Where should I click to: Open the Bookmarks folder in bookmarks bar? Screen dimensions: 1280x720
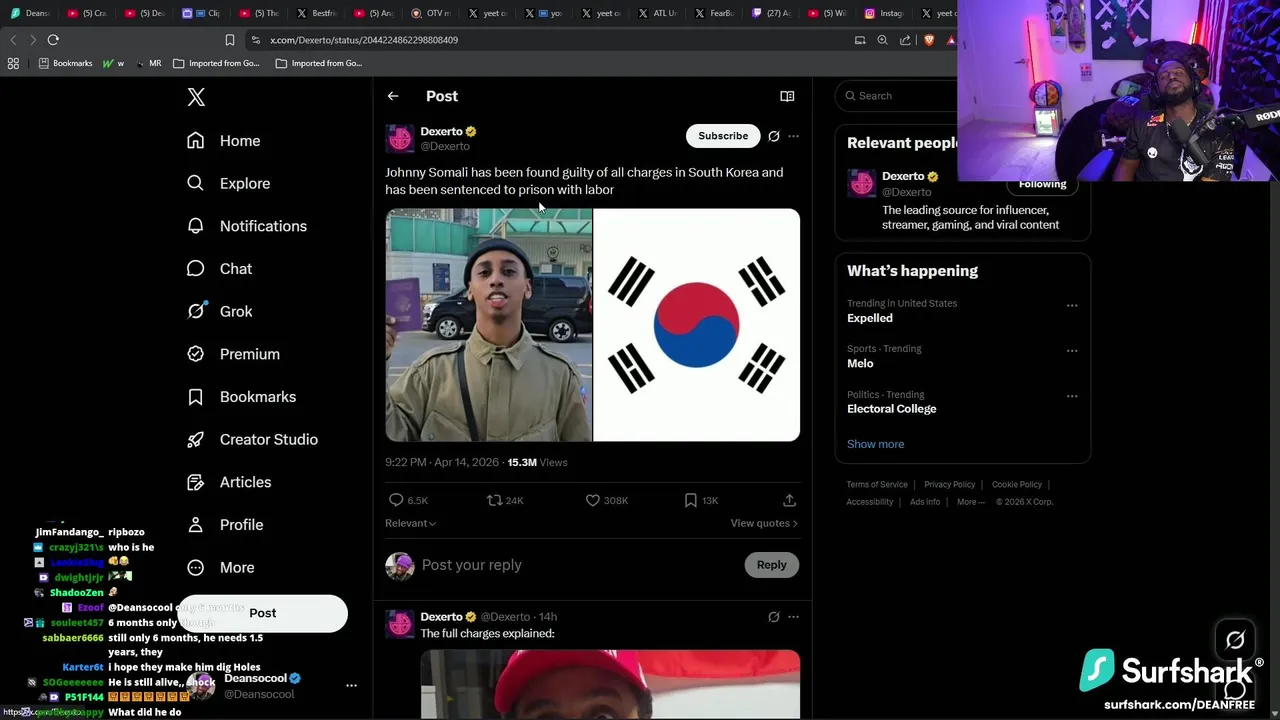pyautogui.click(x=65, y=63)
